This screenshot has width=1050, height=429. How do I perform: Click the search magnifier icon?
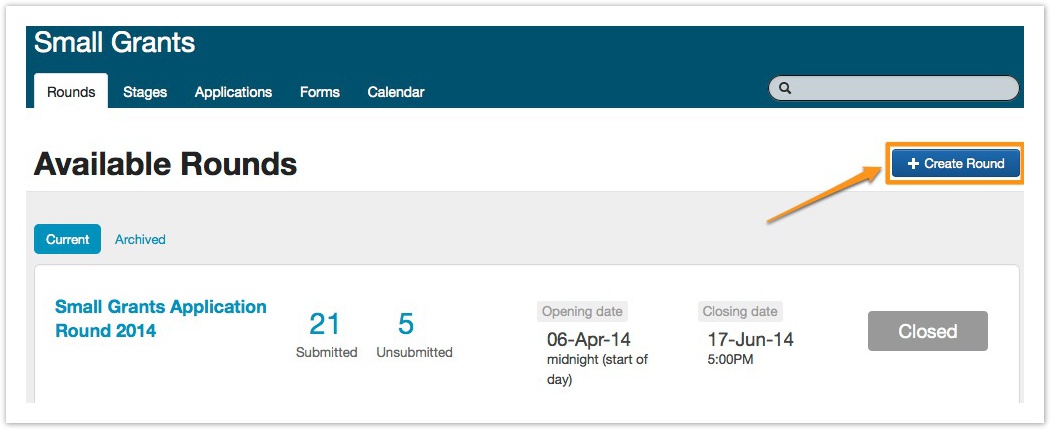pos(785,89)
